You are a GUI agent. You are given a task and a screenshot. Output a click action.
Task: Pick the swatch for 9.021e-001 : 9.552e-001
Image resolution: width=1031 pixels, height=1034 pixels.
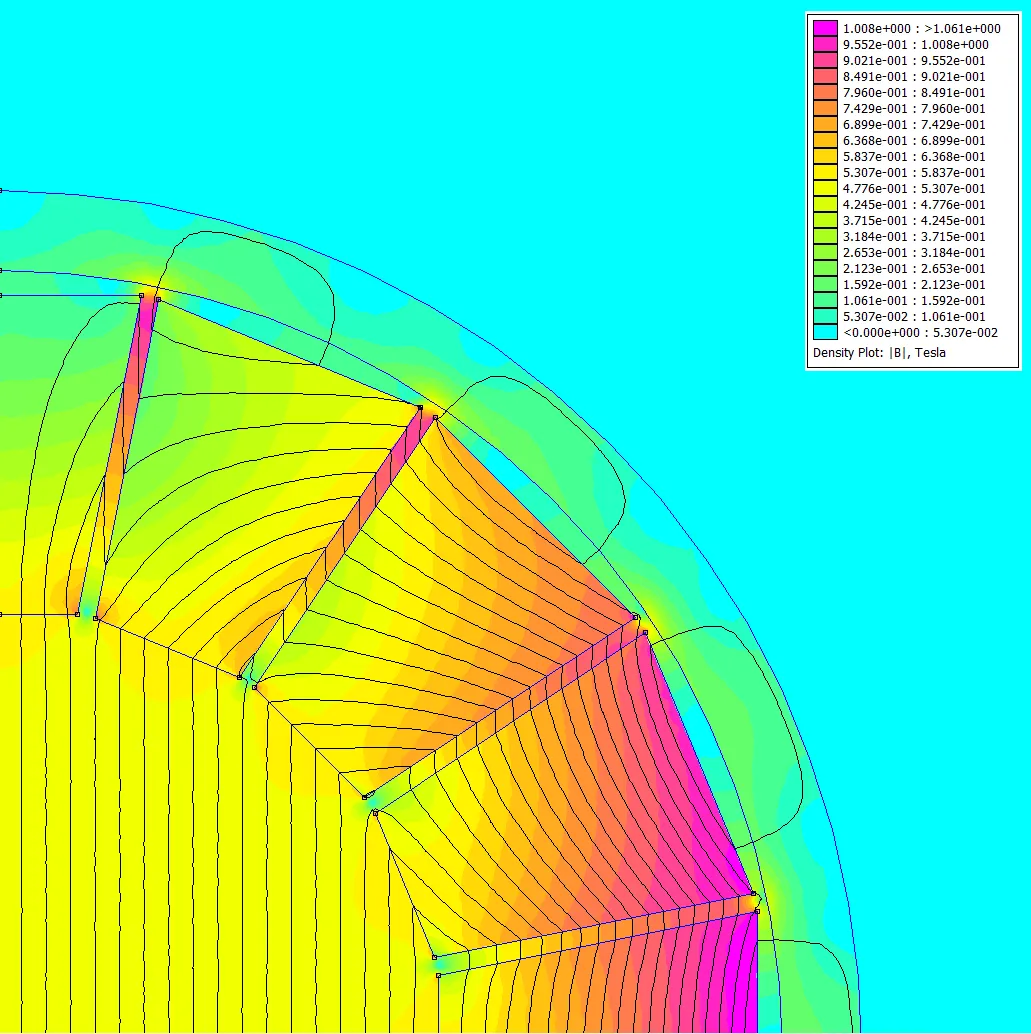coord(825,60)
